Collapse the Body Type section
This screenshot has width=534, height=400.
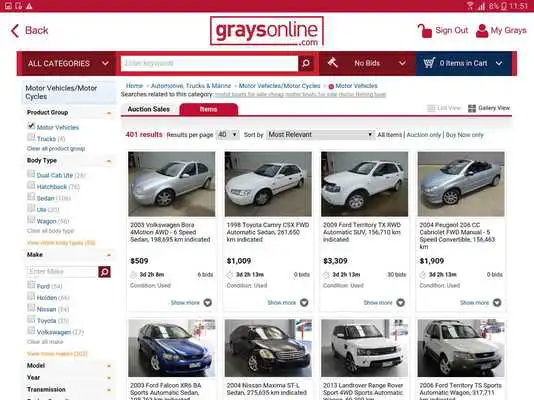click(109, 161)
